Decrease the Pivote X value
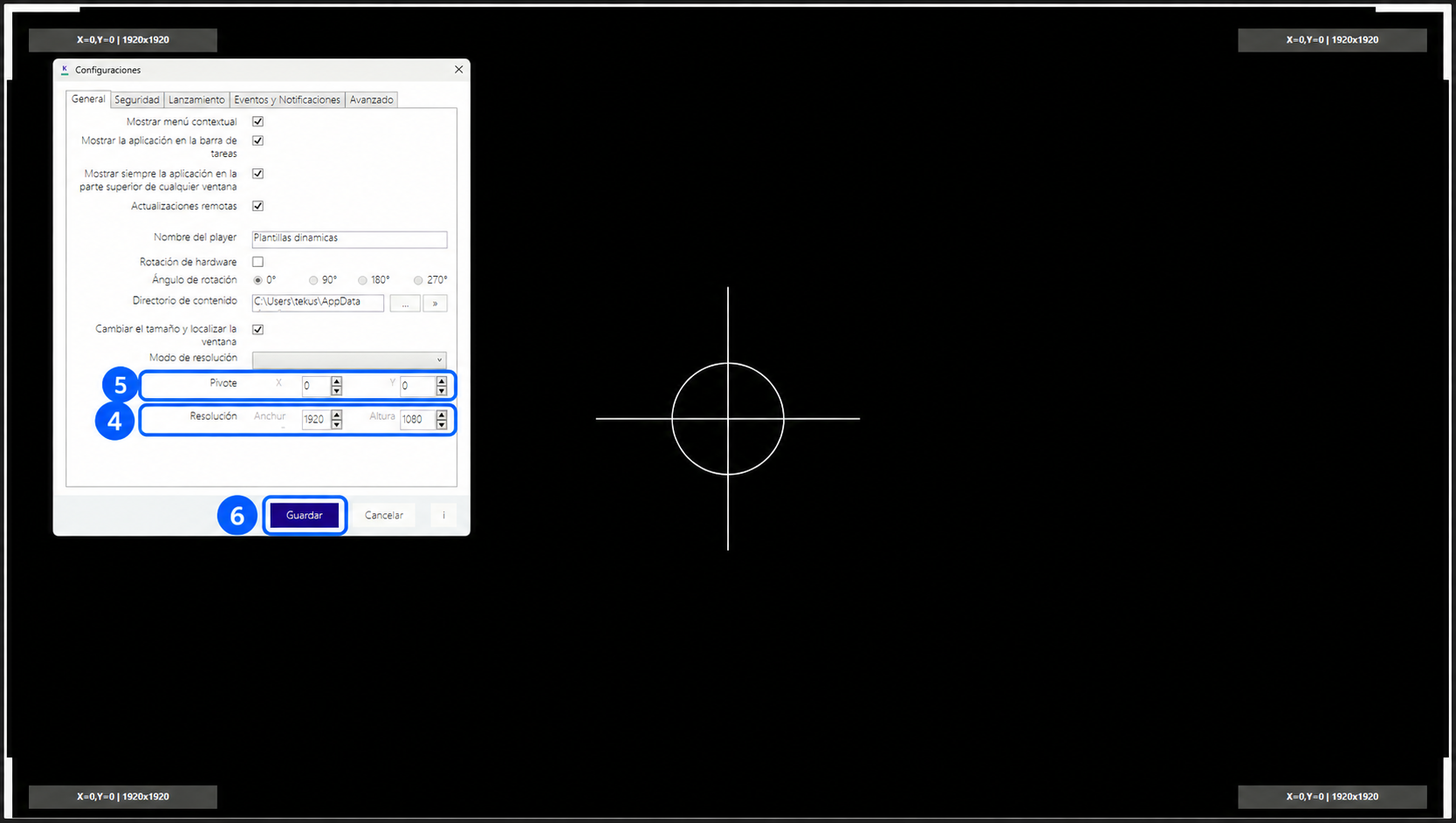The width and height of the screenshot is (1456, 823). pyautogui.click(x=337, y=390)
